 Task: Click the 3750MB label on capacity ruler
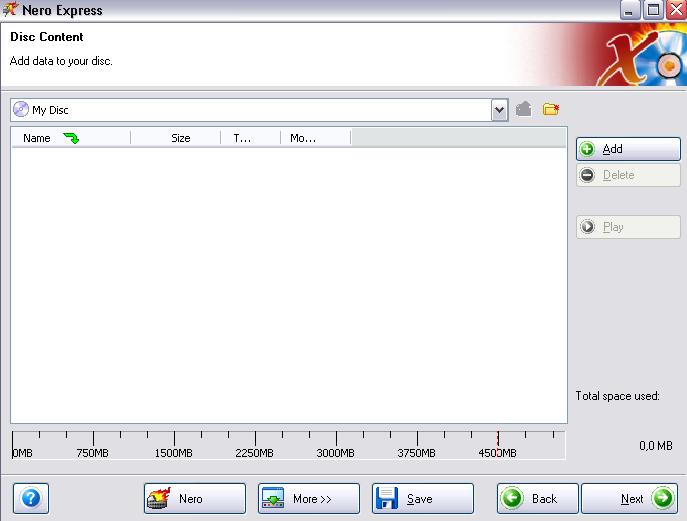coord(416,453)
